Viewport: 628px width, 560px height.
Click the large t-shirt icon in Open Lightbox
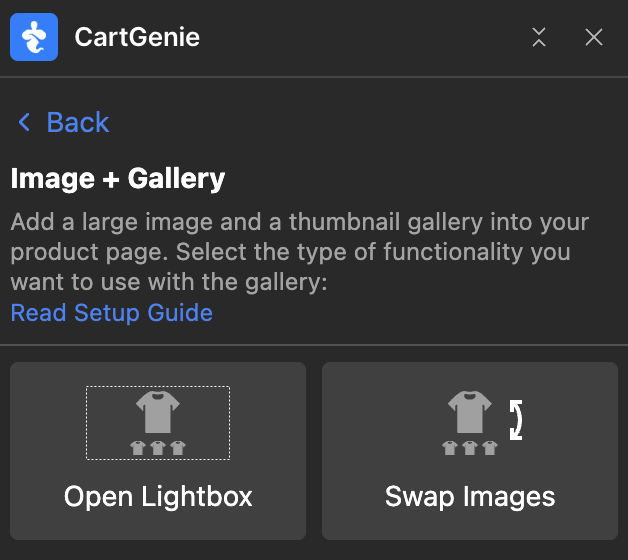pyautogui.click(x=158, y=411)
